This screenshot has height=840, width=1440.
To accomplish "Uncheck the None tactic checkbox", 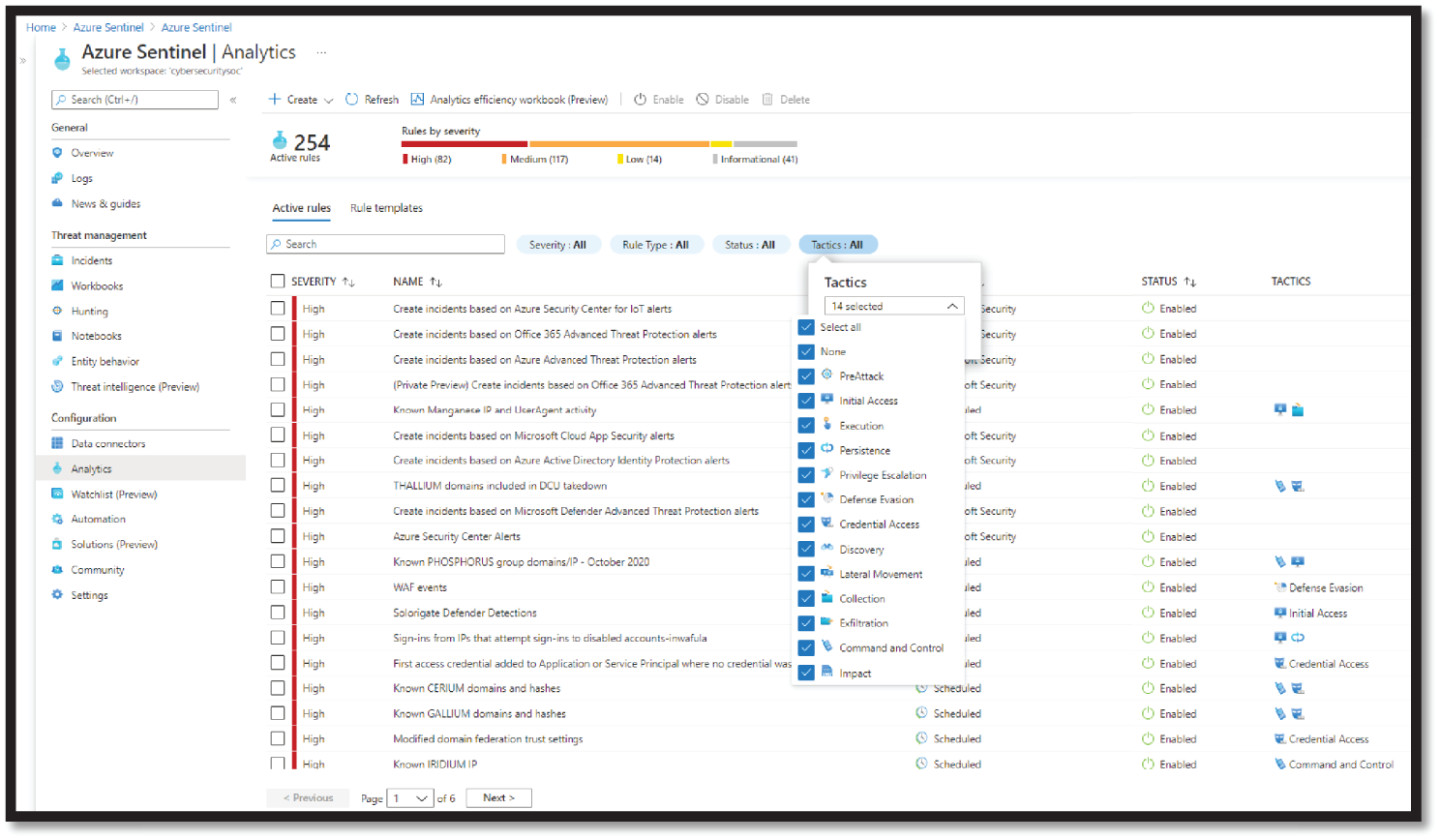I will [806, 351].
